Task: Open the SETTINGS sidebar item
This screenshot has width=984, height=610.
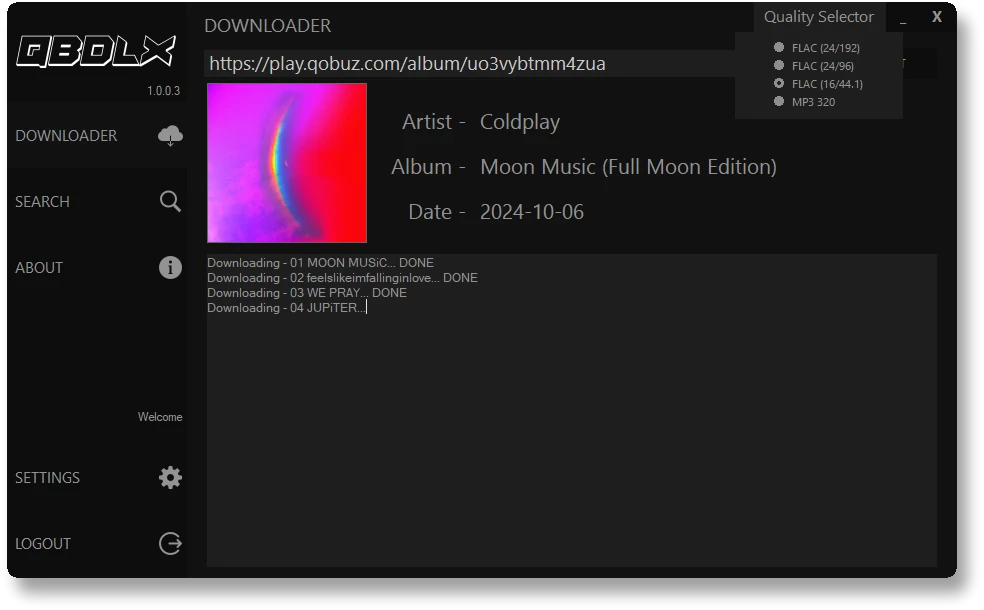Action: click(98, 478)
